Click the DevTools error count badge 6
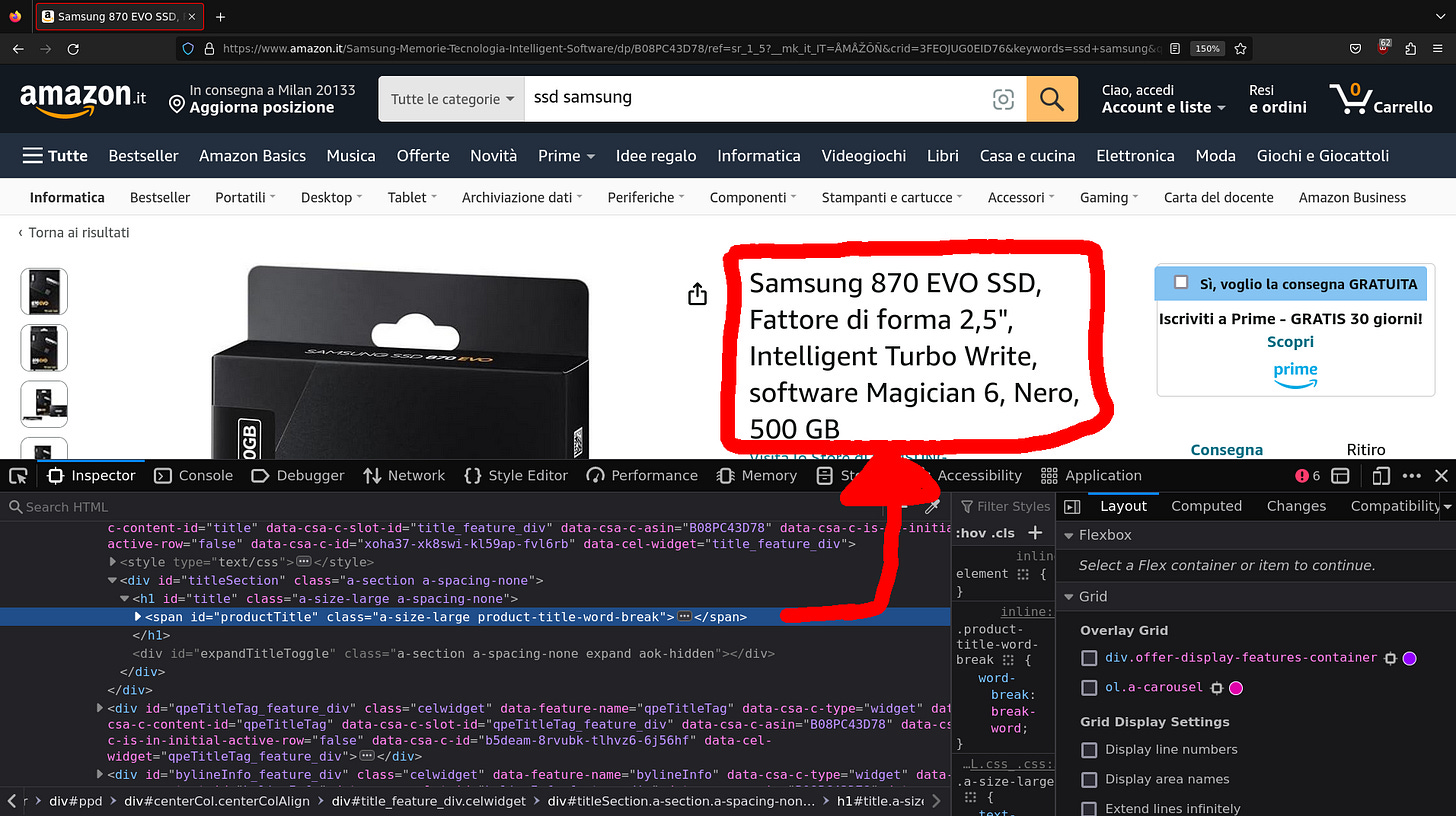Viewport: 1456px width, 816px height. [1308, 476]
